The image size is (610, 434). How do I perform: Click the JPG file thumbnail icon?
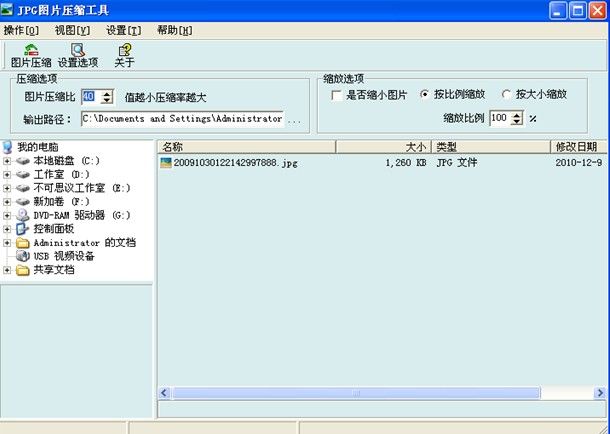tap(166, 163)
